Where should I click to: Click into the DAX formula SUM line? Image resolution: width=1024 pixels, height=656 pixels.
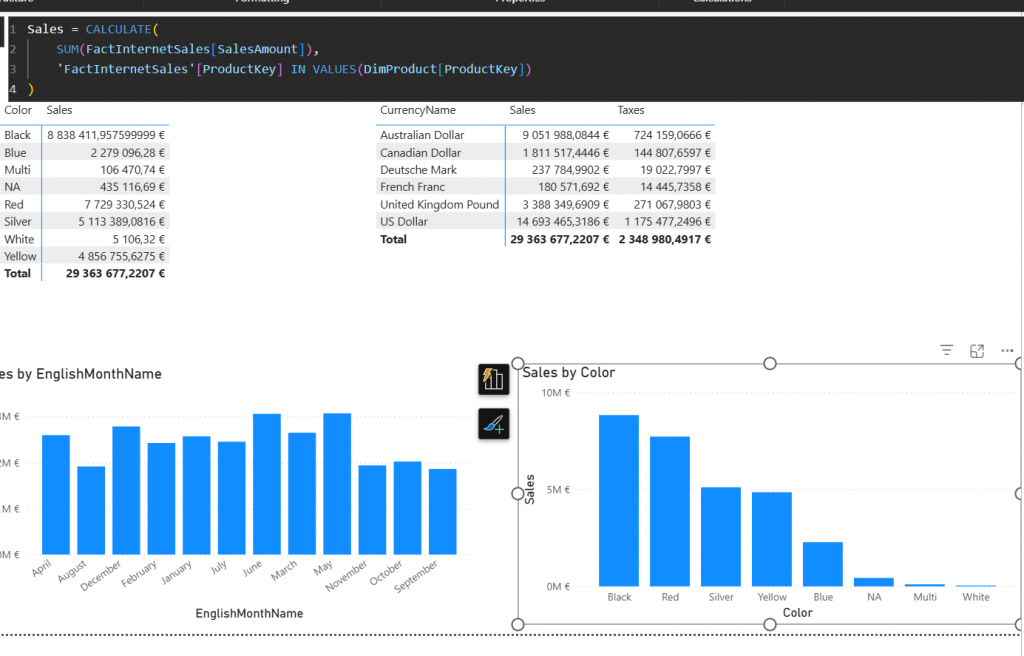coord(186,49)
